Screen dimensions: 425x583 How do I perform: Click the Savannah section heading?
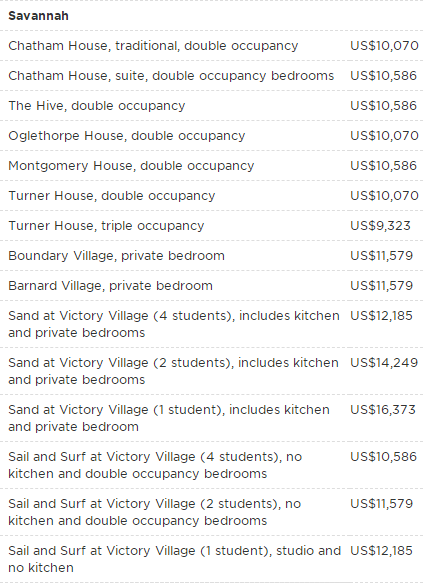coord(38,16)
